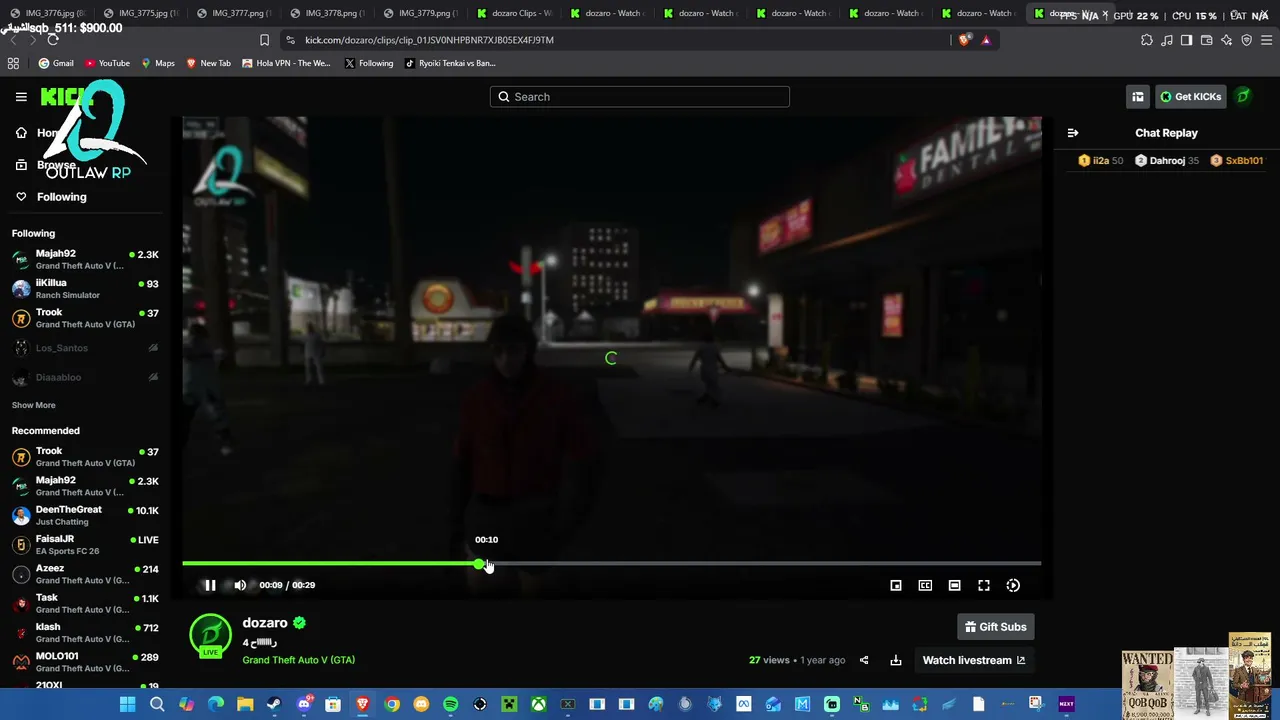Pause the clip playback
Image resolution: width=1280 pixels, height=720 pixels.
pyautogui.click(x=210, y=585)
